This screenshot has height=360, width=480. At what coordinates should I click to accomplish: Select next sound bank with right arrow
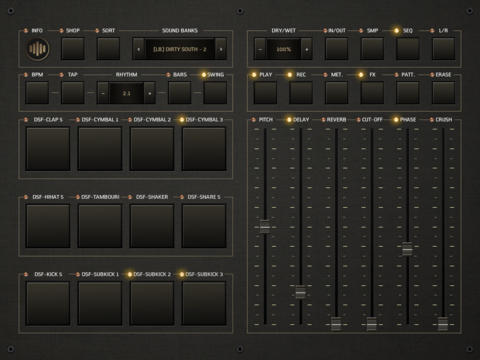pos(221,49)
